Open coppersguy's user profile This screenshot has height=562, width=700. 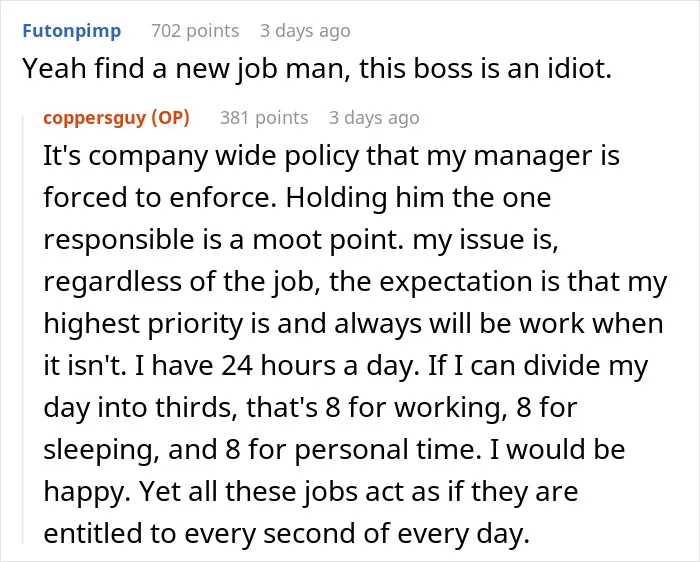point(95,118)
